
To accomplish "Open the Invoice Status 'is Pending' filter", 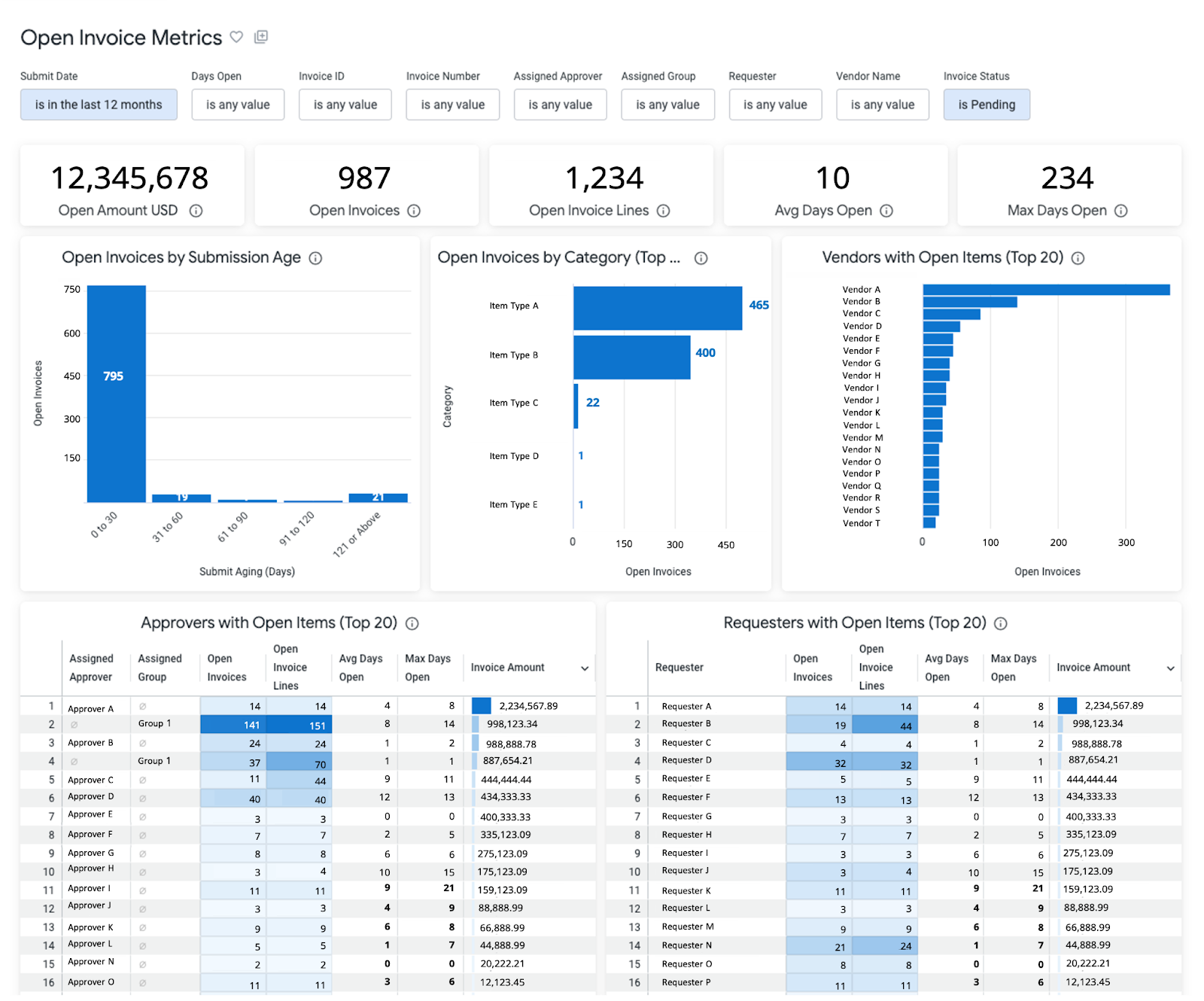I will coord(986,105).
